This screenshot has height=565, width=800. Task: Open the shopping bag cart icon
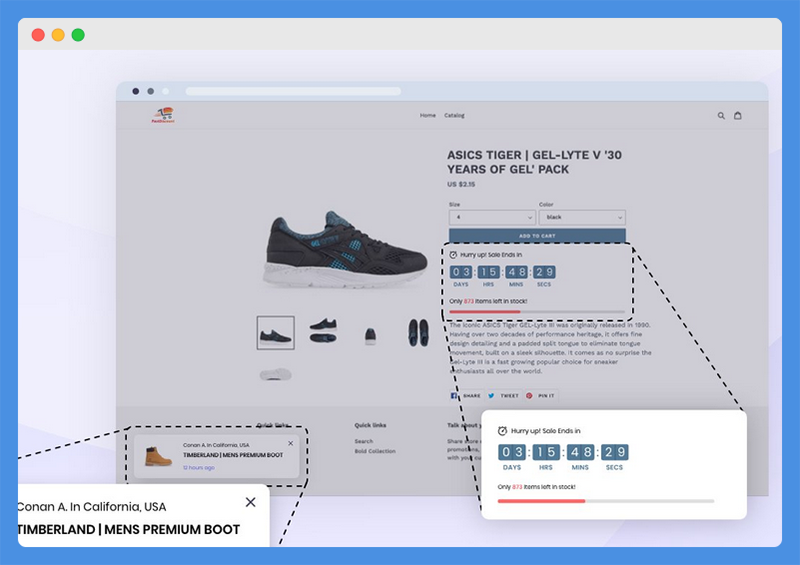coord(738,115)
